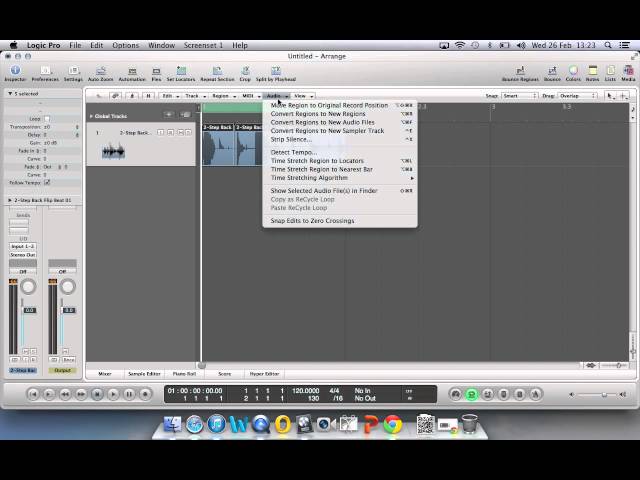Toggle Mute on the 2-Step Back channel strip
Image resolution: width=640 pixels, height=480 pixels.
(26, 351)
